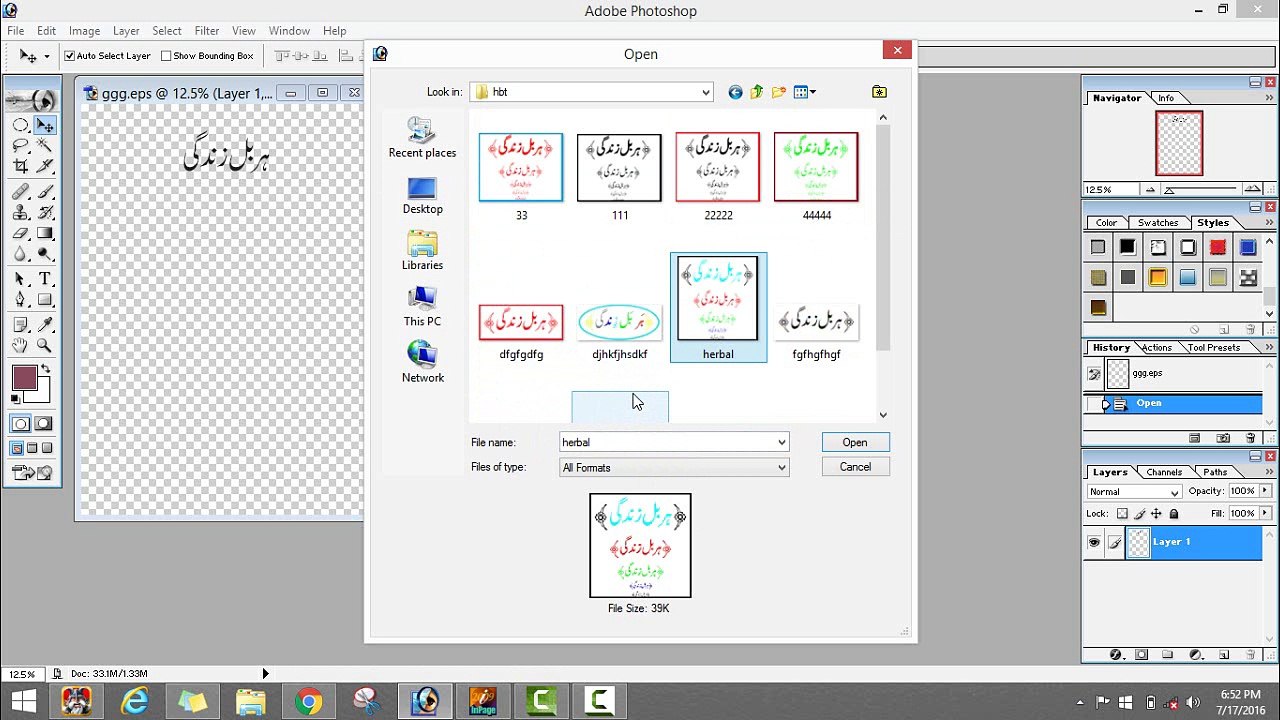This screenshot has height=720, width=1280.
Task: Select the Elliptical Marquee tool
Action: (20, 125)
